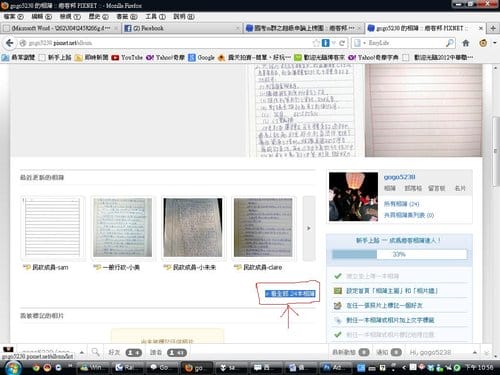The image size is (500, 375).
Task: Open the 一般行歌-小美 album thumbnail
Action: [123, 228]
